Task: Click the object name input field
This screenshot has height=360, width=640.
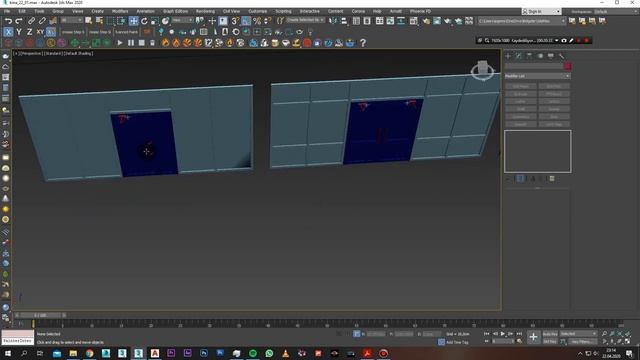Action: click(x=534, y=66)
